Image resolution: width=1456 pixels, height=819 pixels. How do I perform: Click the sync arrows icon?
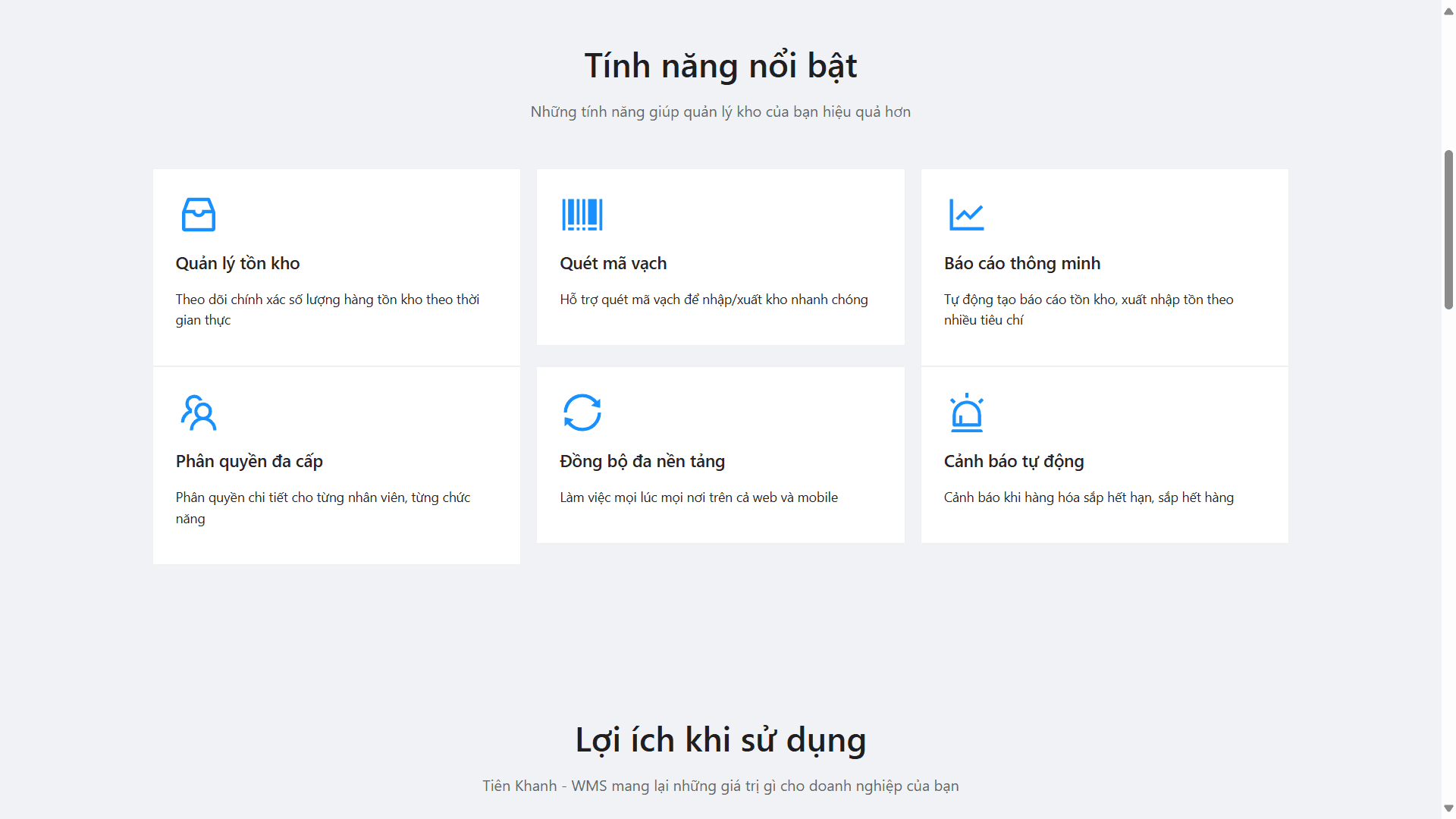tap(582, 413)
